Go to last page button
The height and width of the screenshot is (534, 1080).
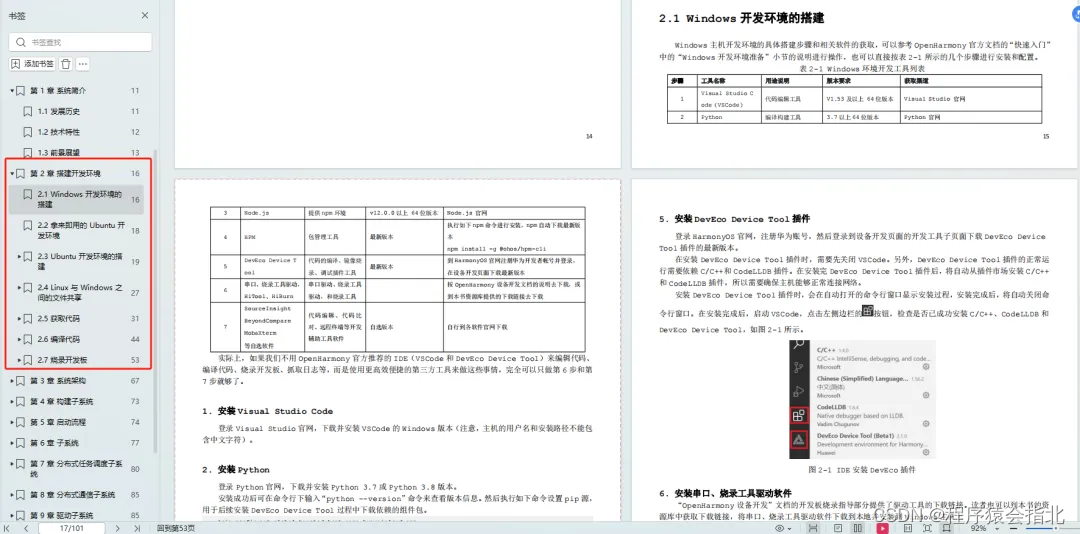[137, 528]
